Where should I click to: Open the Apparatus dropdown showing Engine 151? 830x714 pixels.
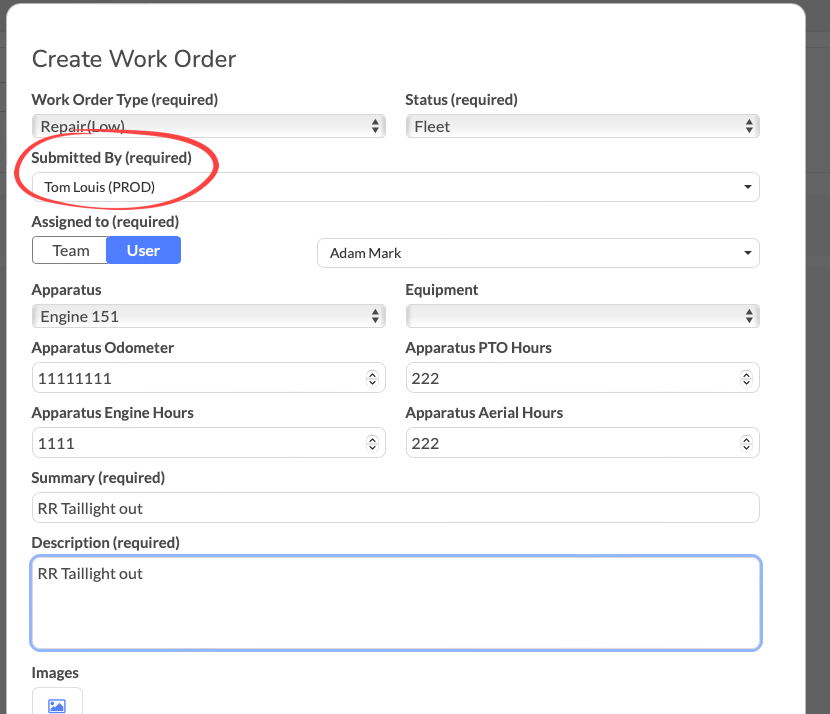tap(209, 317)
